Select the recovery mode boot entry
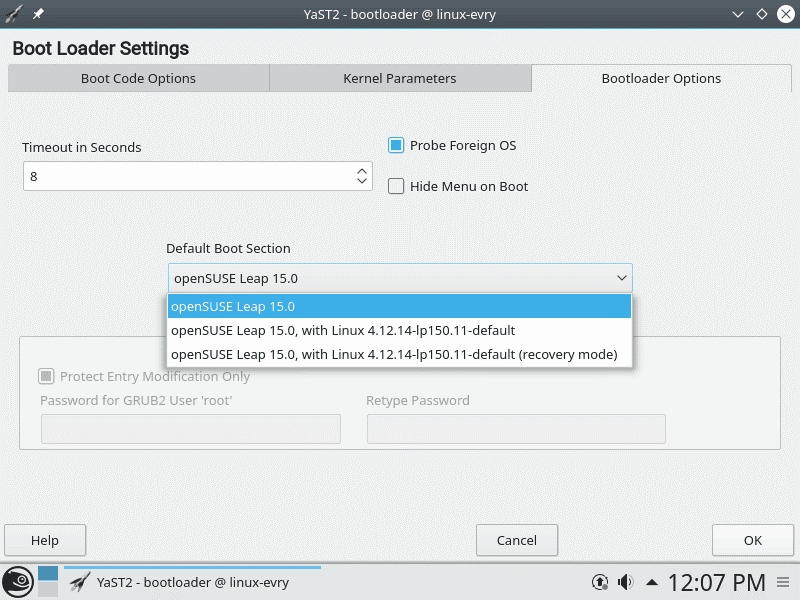 click(x=394, y=355)
